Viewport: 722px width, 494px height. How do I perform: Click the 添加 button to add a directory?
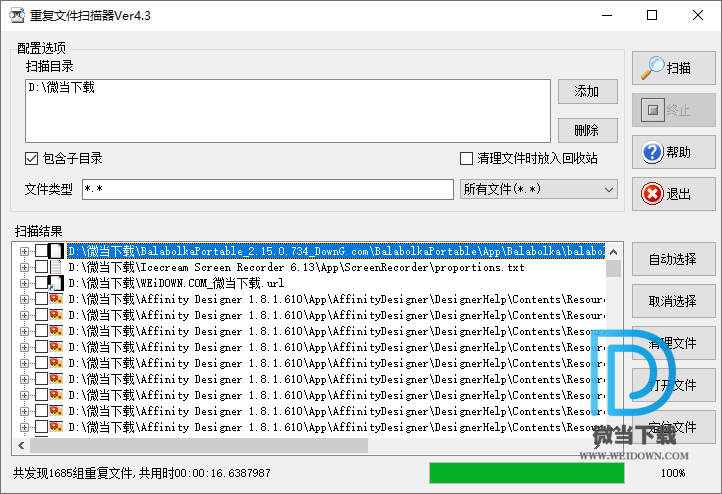[588, 92]
